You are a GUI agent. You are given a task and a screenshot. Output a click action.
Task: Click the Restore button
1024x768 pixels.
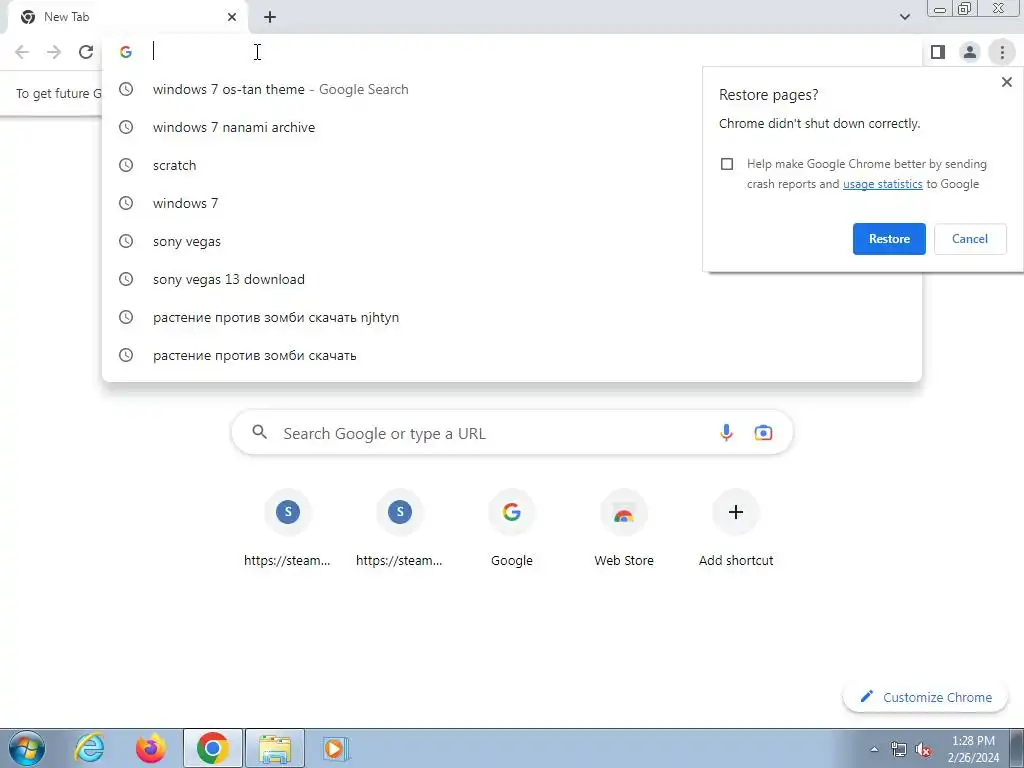pyautogui.click(x=889, y=239)
